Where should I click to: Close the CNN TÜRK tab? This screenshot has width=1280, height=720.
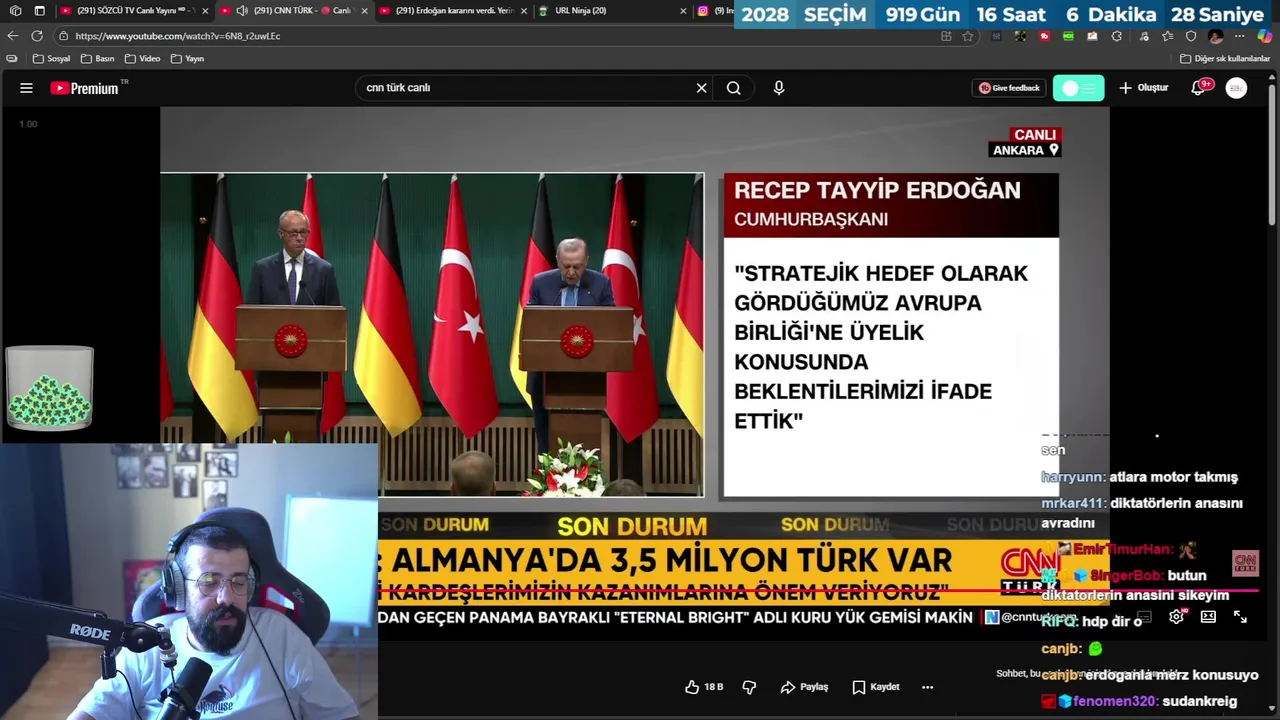tap(364, 11)
